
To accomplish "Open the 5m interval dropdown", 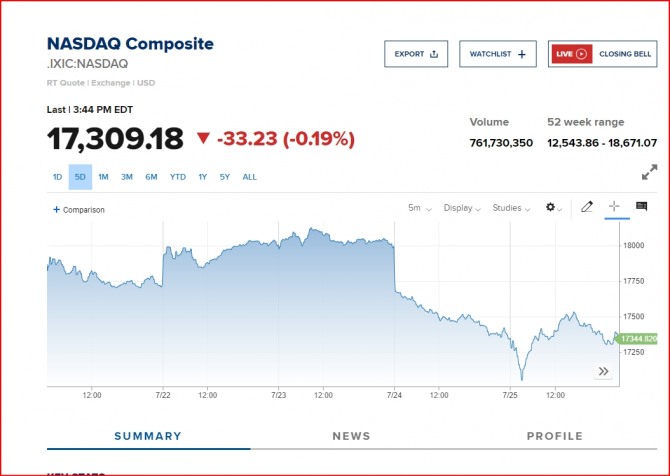I will (419, 208).
